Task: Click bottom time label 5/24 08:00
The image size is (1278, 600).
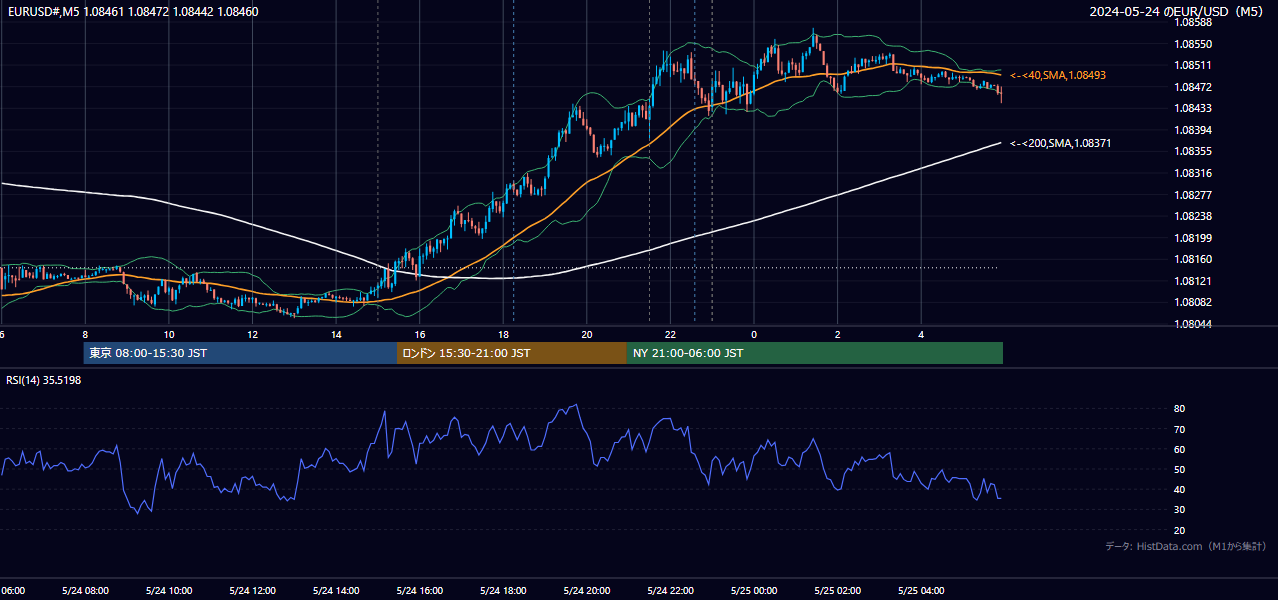Action: click(x=85, y=590)
